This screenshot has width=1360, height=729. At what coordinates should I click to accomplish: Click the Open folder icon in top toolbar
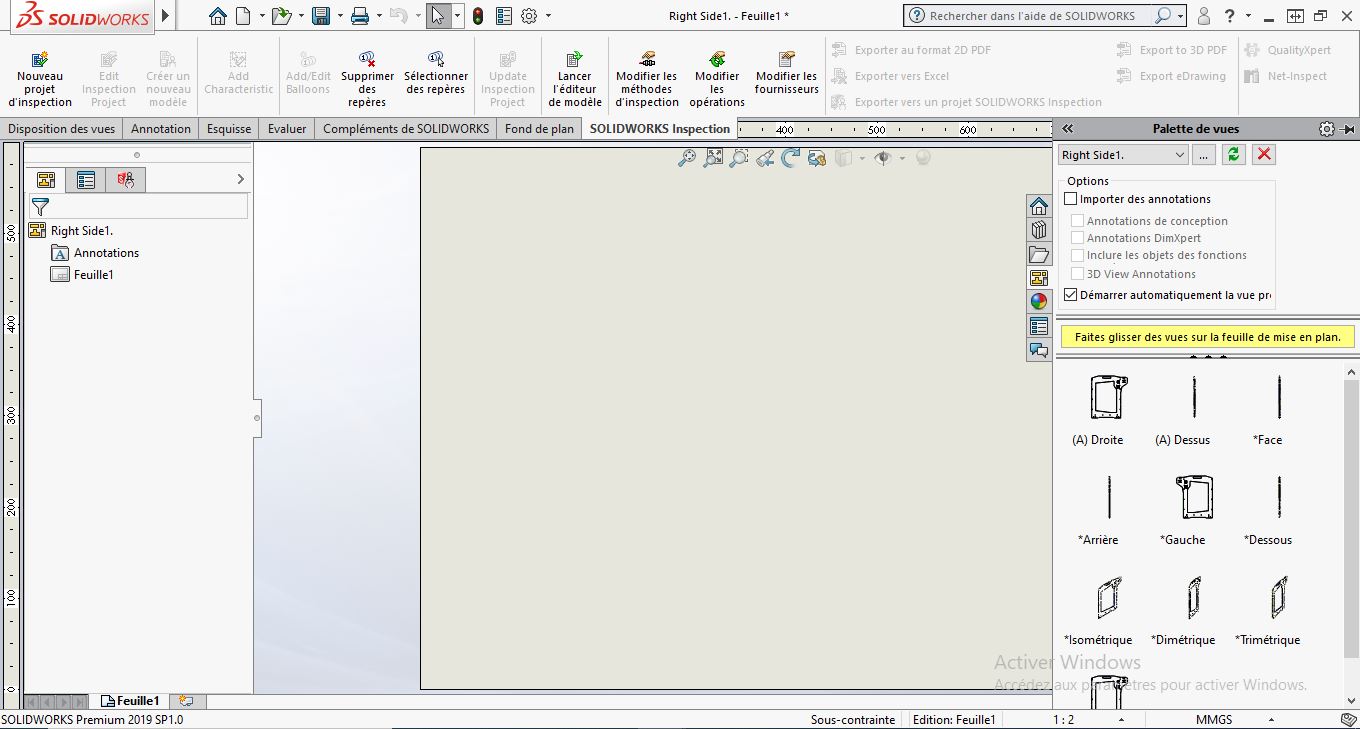coord(281,16)
